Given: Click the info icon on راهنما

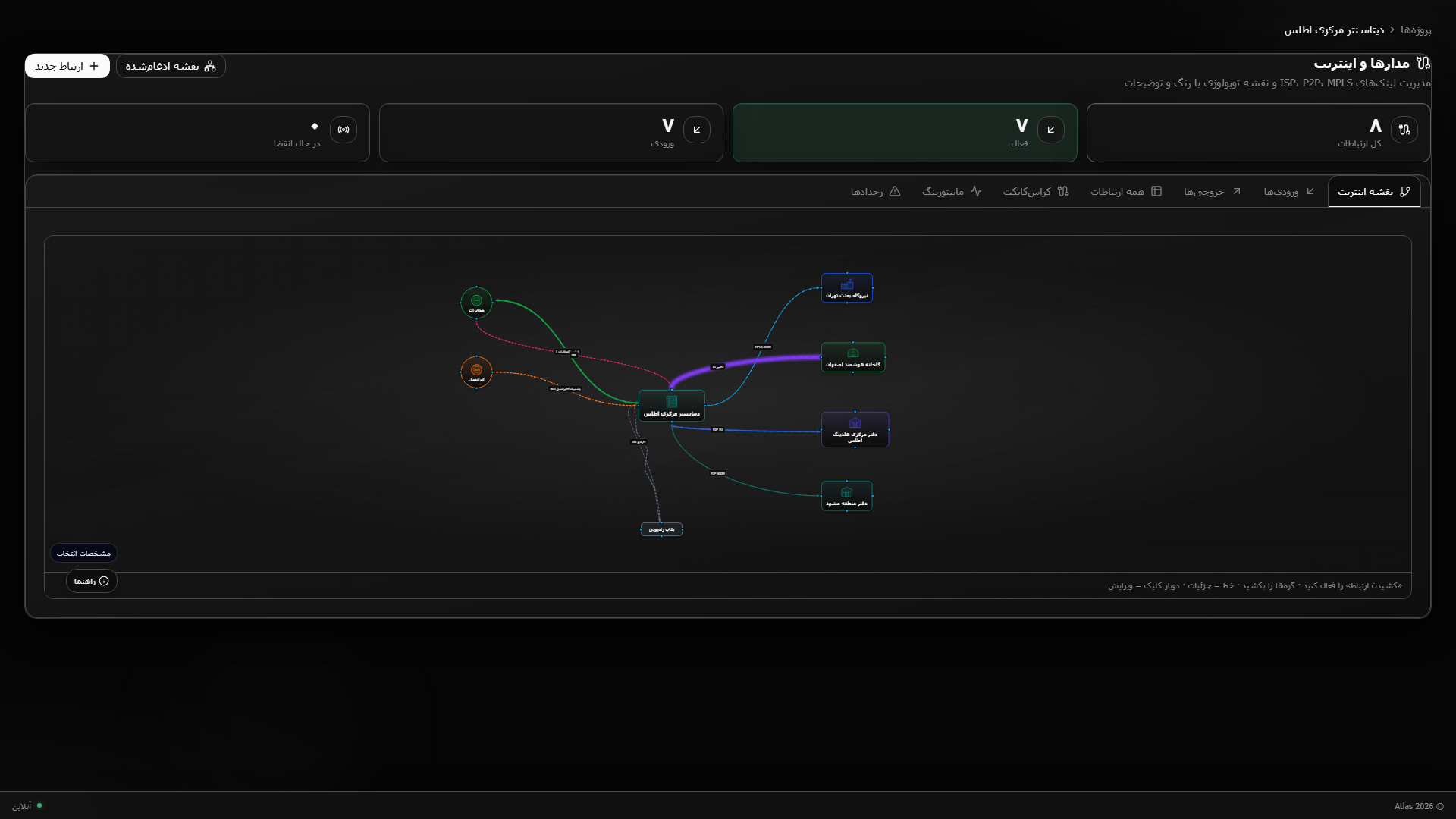Looking at the screenshot, I should [x=104, y=581].
